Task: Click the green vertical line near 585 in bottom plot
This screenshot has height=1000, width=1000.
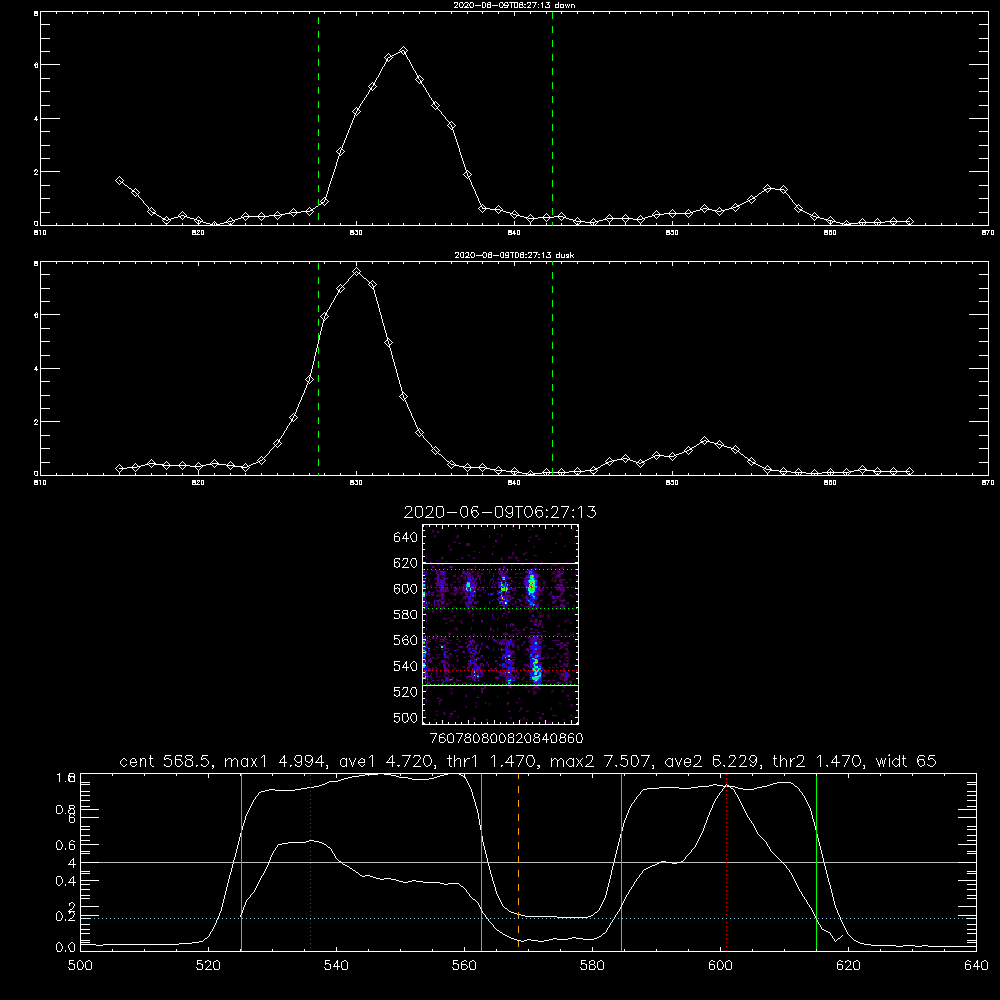Action: coord(621,862)
